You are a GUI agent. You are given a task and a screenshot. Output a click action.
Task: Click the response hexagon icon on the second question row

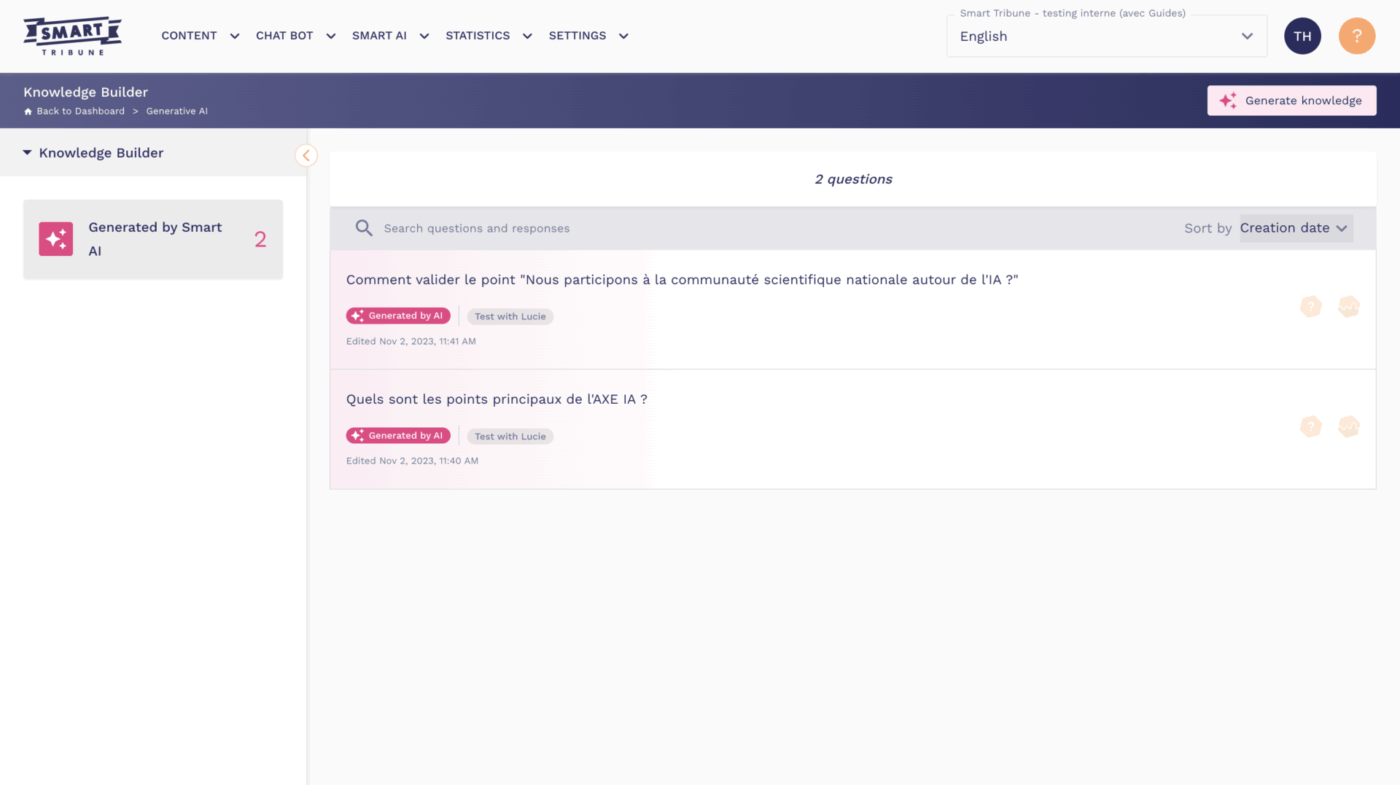tap(1348, 426)
